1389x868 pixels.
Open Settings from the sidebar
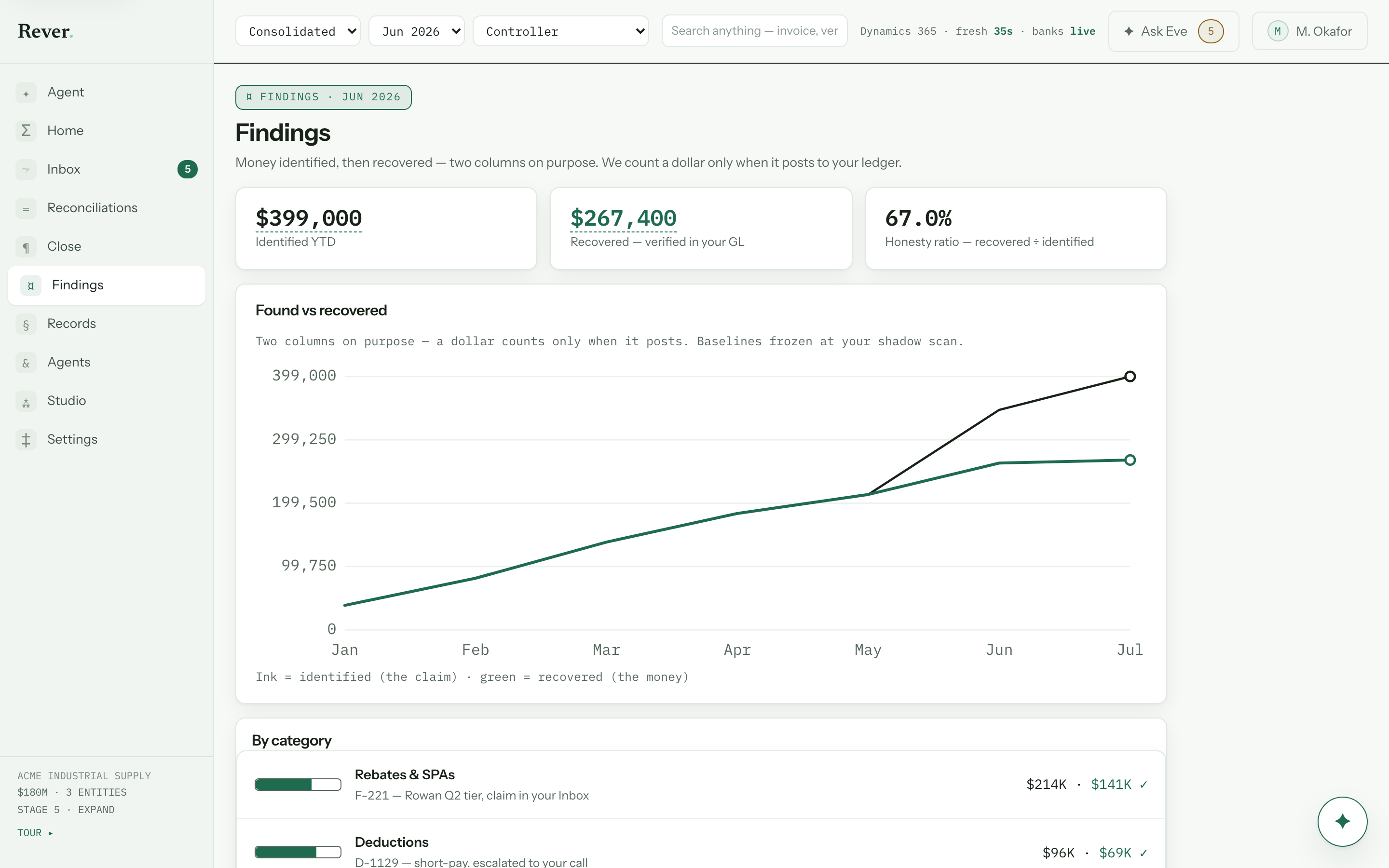click(107, 439)
